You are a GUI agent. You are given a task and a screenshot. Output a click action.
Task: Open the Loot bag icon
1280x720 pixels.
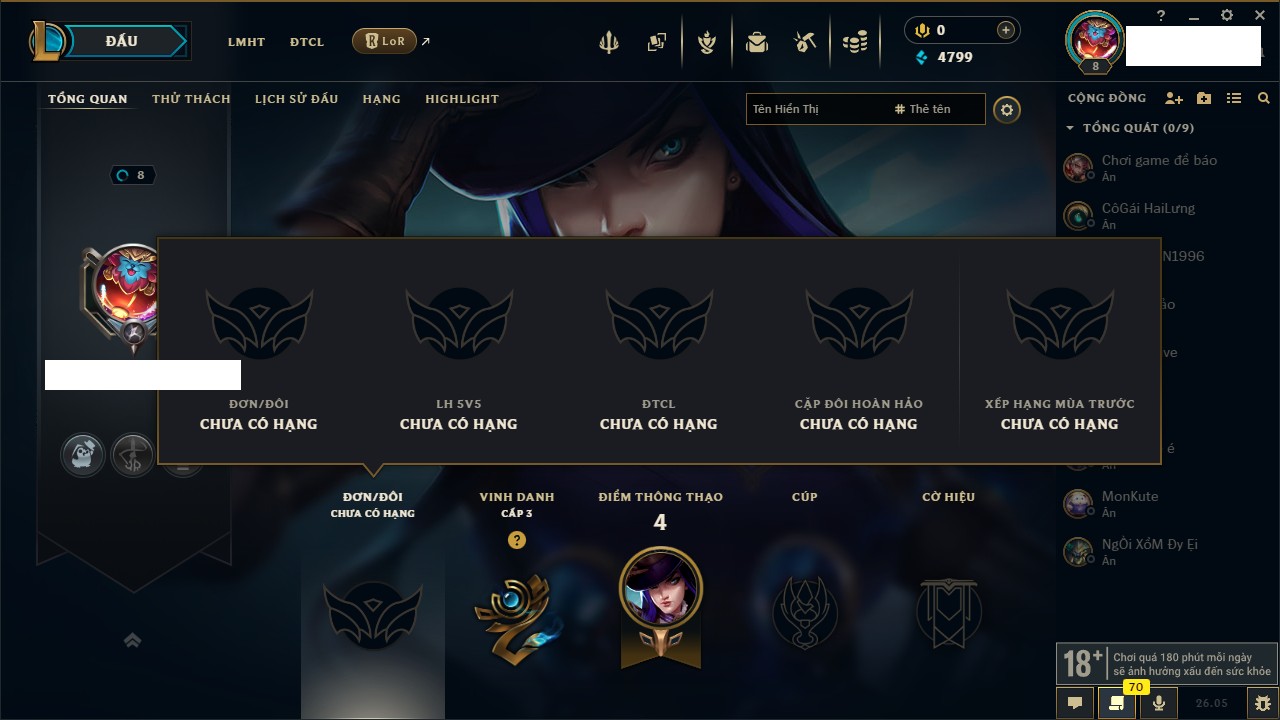pyautogui.click(x=757, y=42)
